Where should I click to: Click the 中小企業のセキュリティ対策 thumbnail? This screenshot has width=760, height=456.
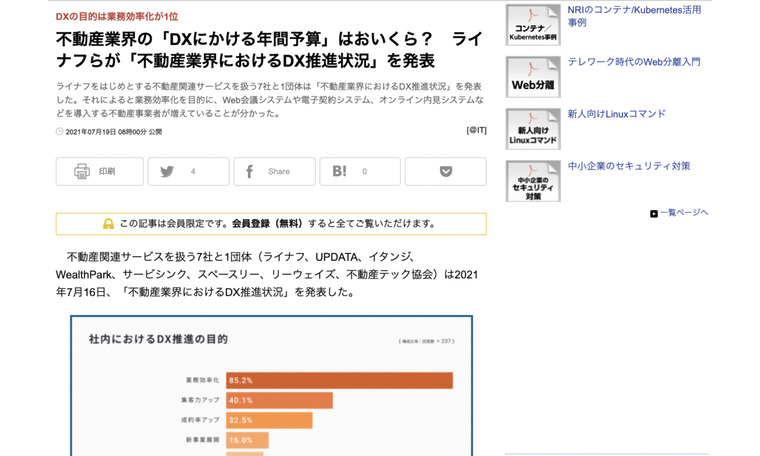pos(533,181)
